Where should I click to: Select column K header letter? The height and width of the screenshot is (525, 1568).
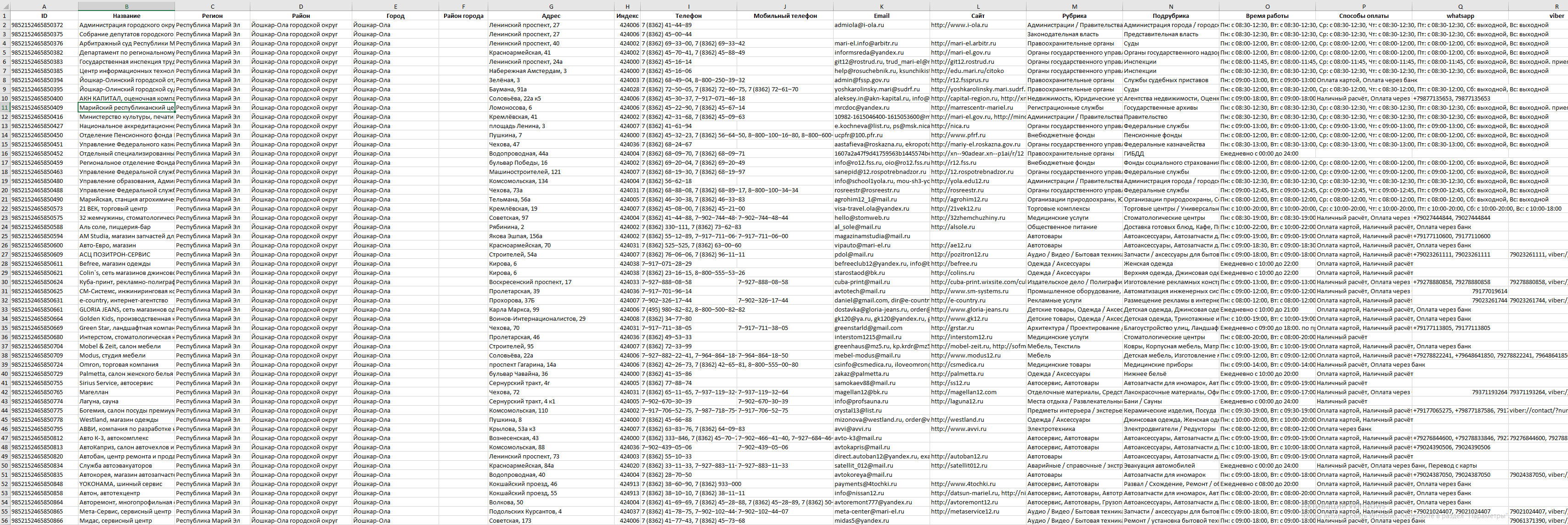tap(881, 7)
